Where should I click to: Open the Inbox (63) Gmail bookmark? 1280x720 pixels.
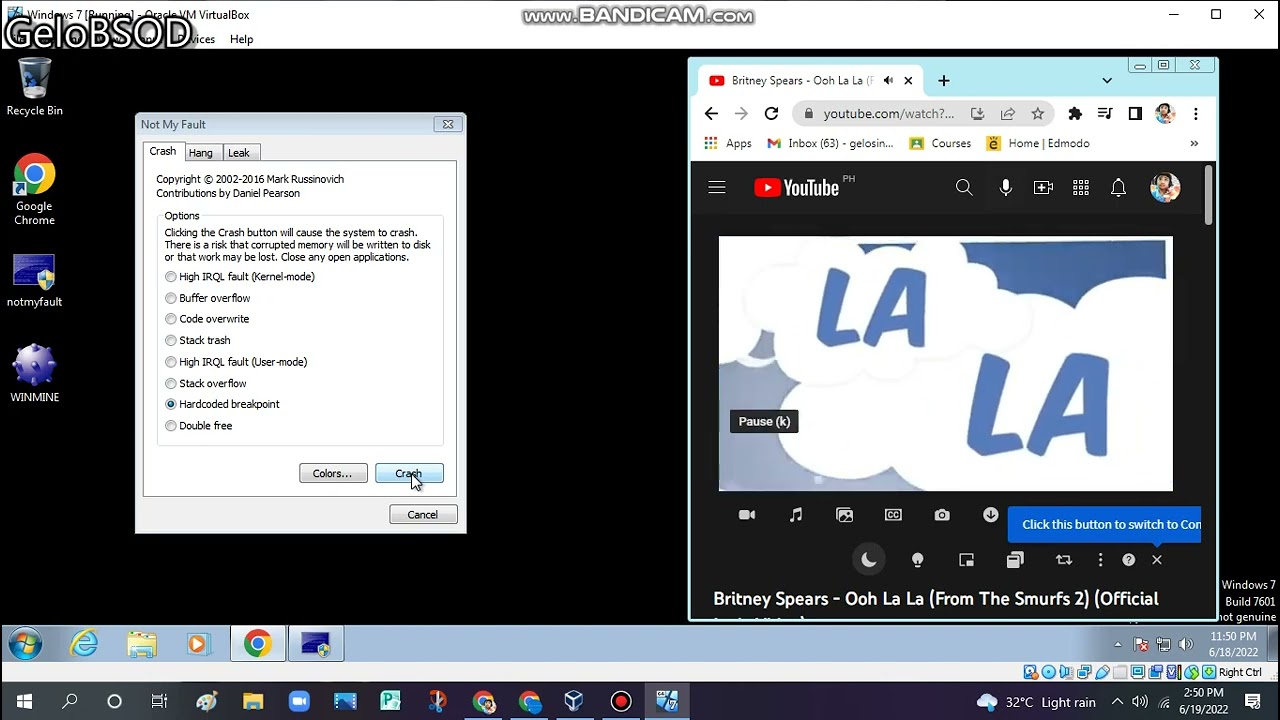coord(830,143)
